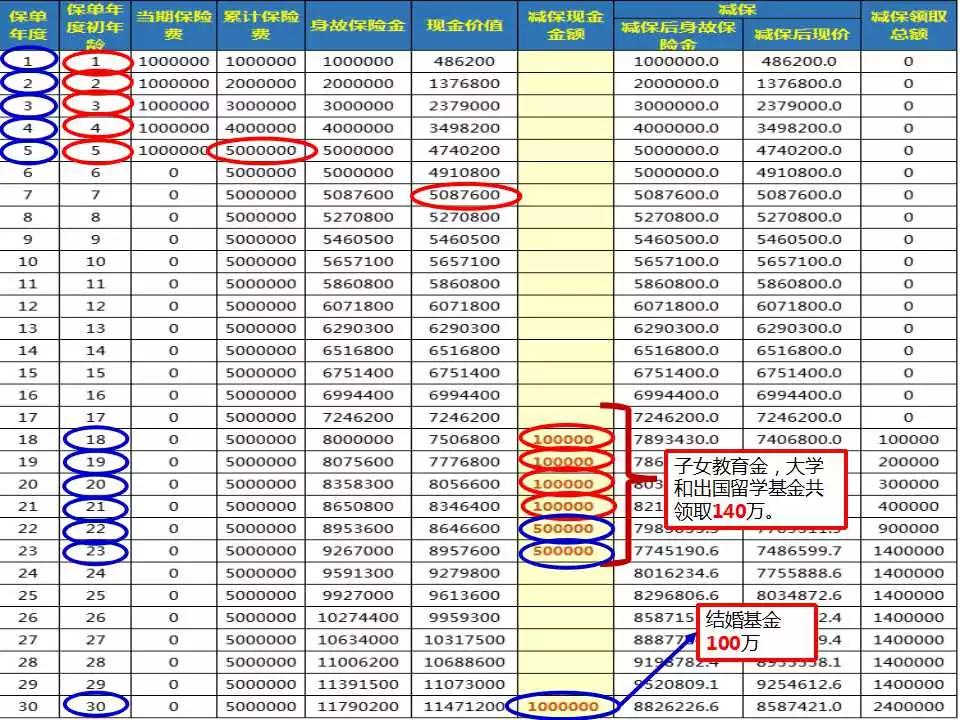Select the 减保现金金额 header cell
The height and width of the screenshot is (720, 960).
[566, 25]
